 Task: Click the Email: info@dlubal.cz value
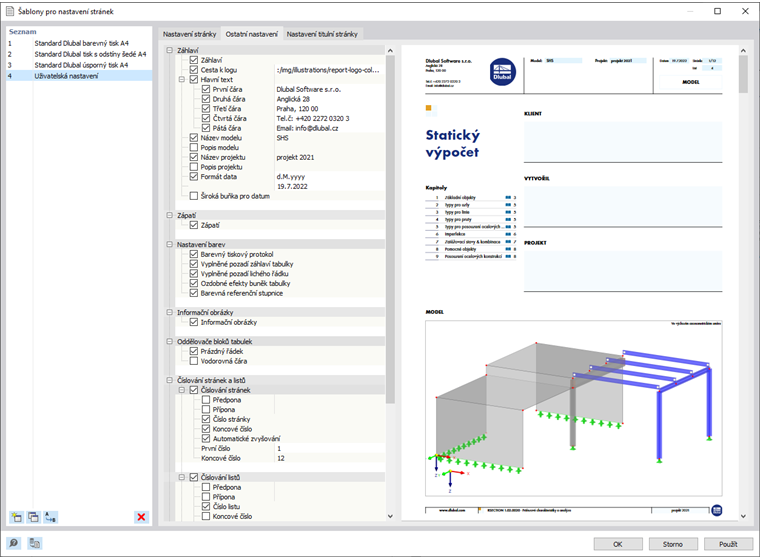[307, 128]
